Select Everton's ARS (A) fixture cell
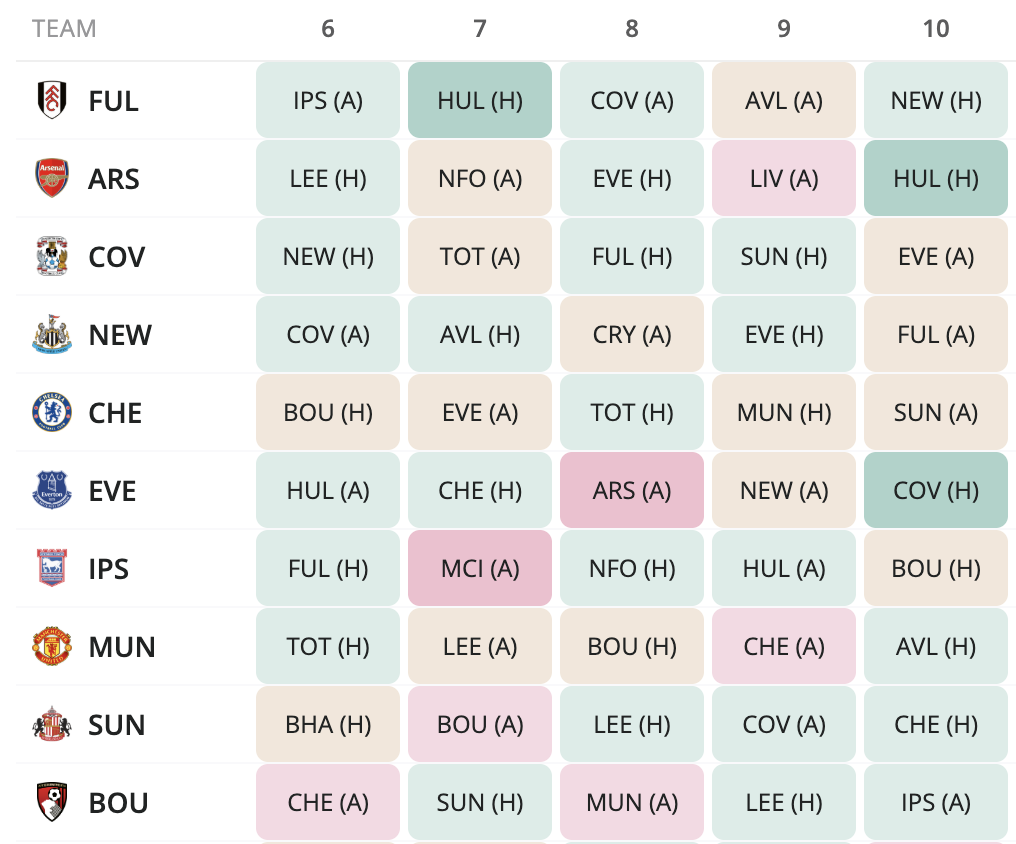Viewport: 1016px width, 844px height. pyautogui.click(x=632, y=490)
